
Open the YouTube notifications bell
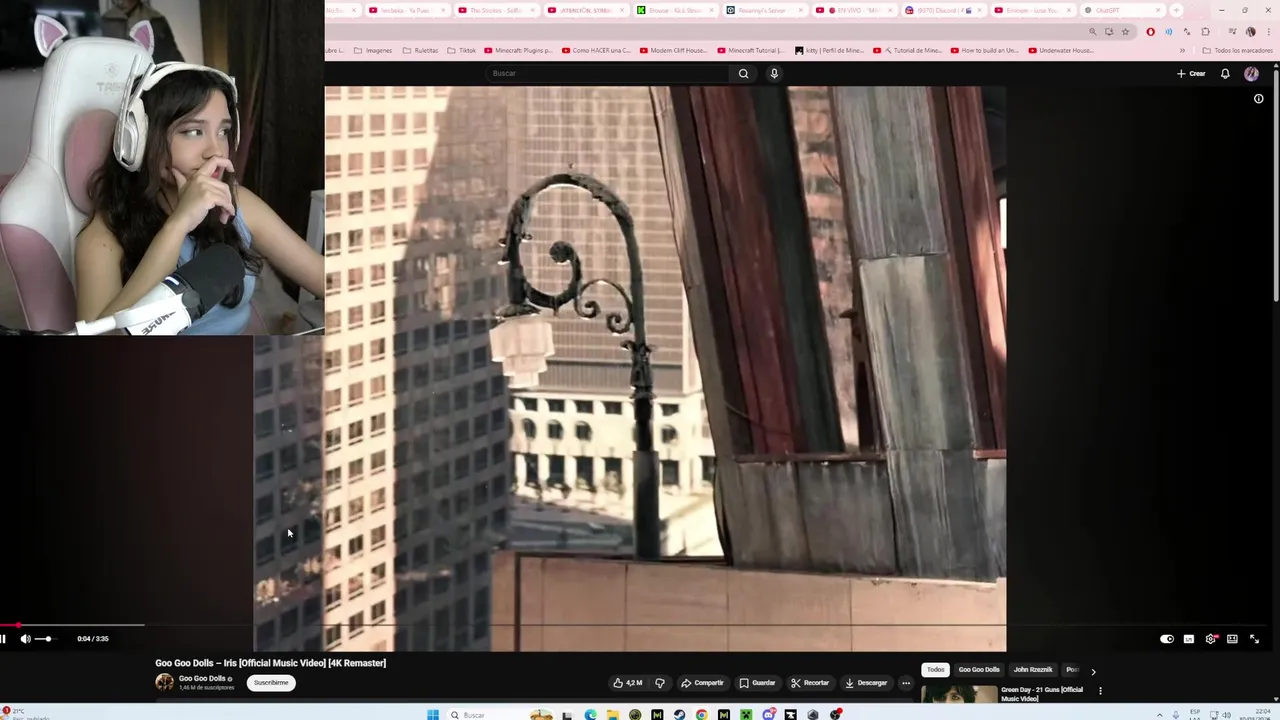click(1225, 73)
